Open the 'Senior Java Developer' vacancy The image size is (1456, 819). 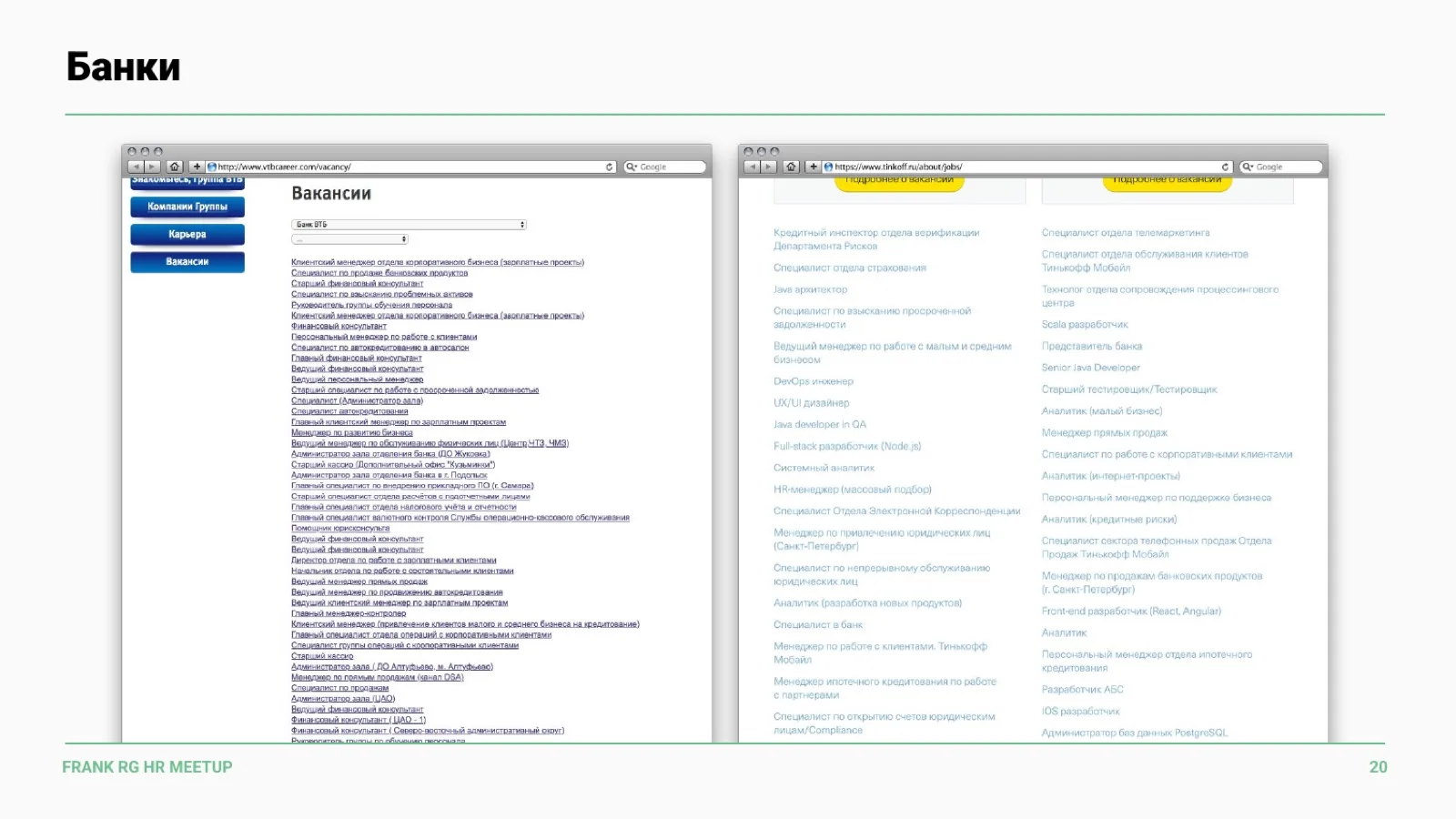(x=1091, y=368)
